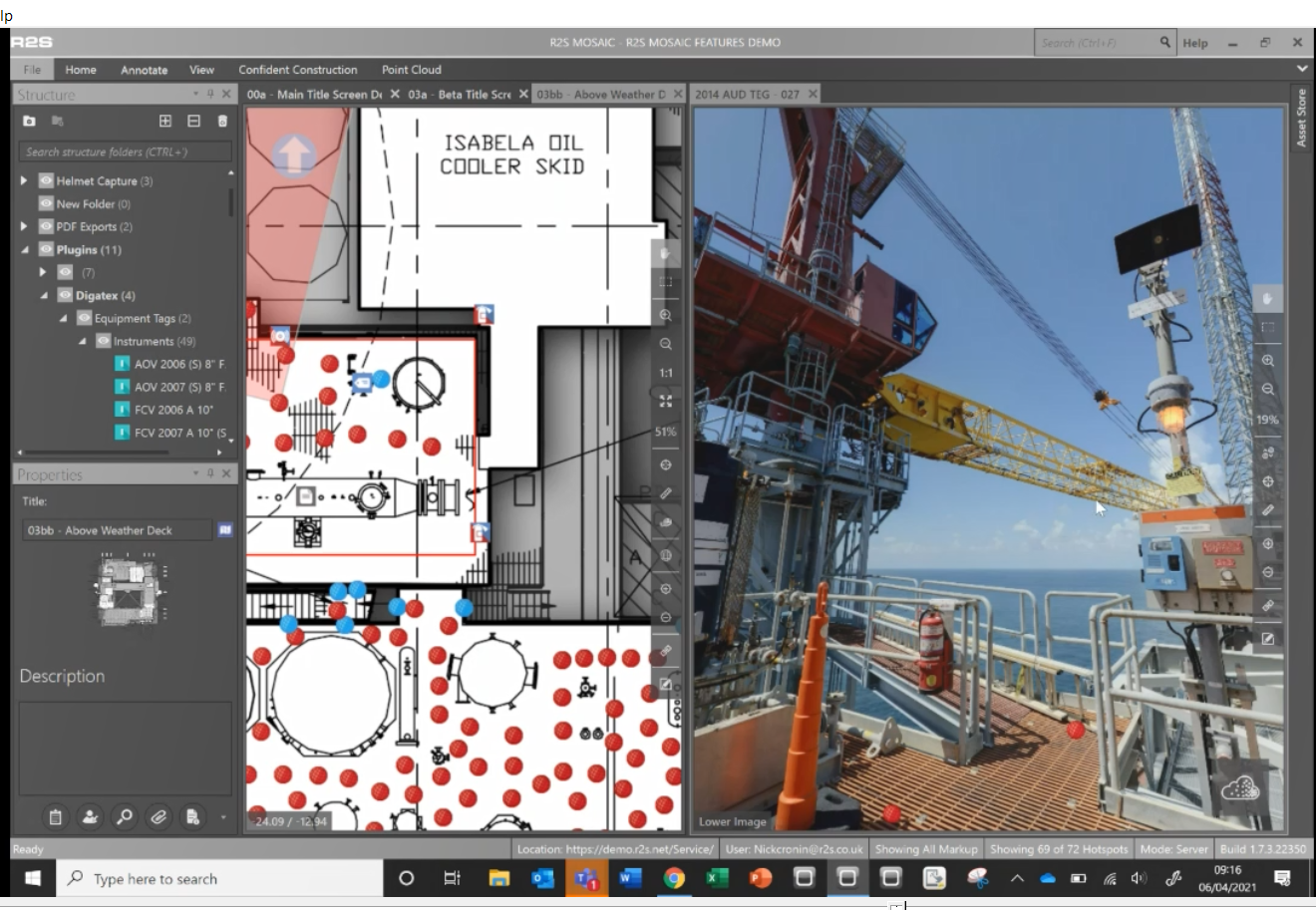This screenshot has width=1316, height=910.
Task: Click the user icon in Properties panel
Action: [90, 817]
